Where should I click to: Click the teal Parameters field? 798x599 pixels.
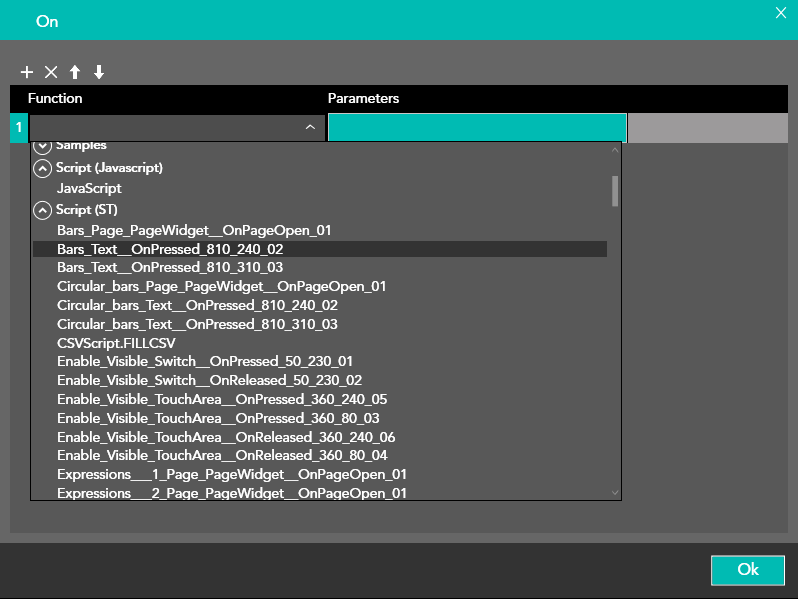tap(477, 128)
